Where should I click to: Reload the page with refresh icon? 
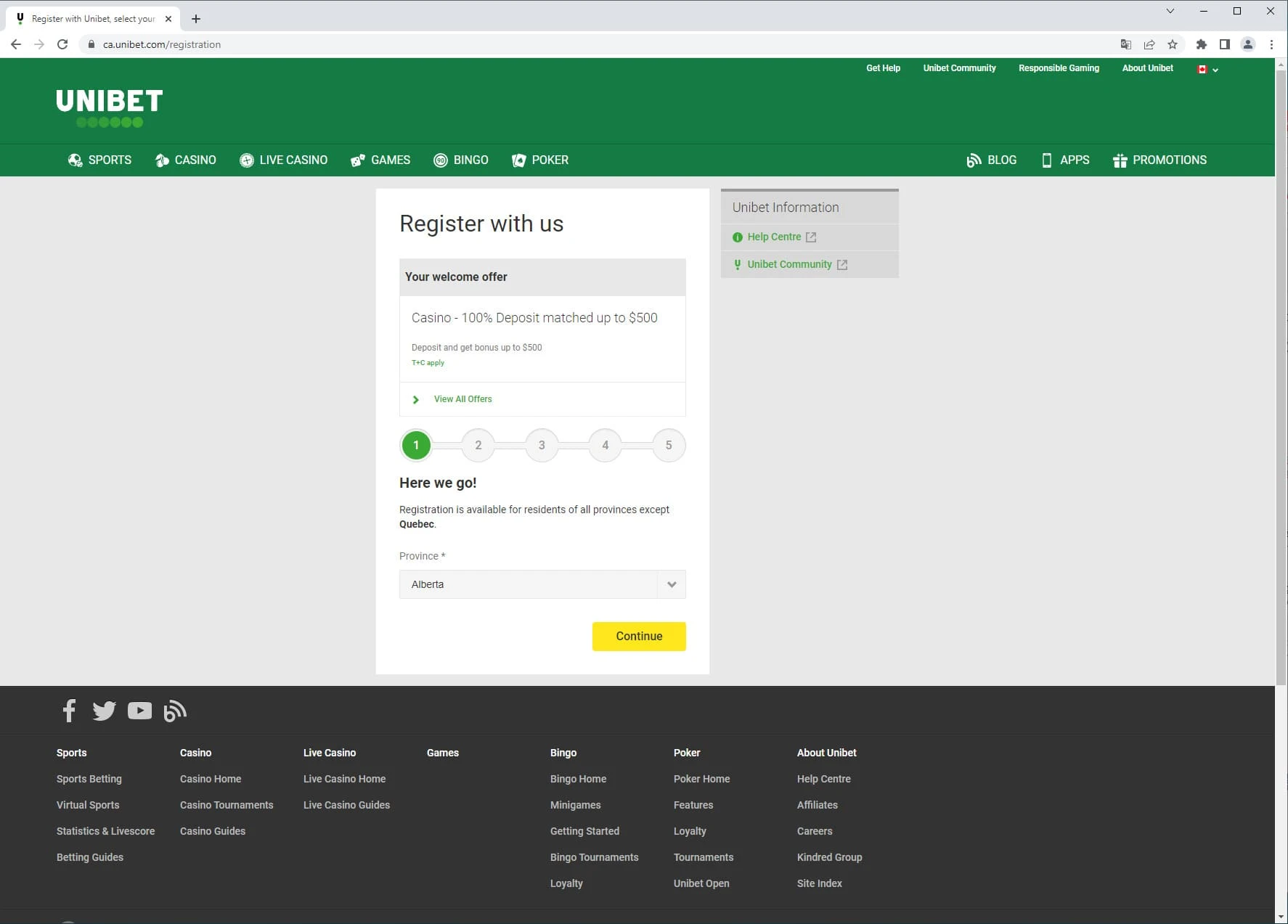pyautogui.click(x=62, y=44)
